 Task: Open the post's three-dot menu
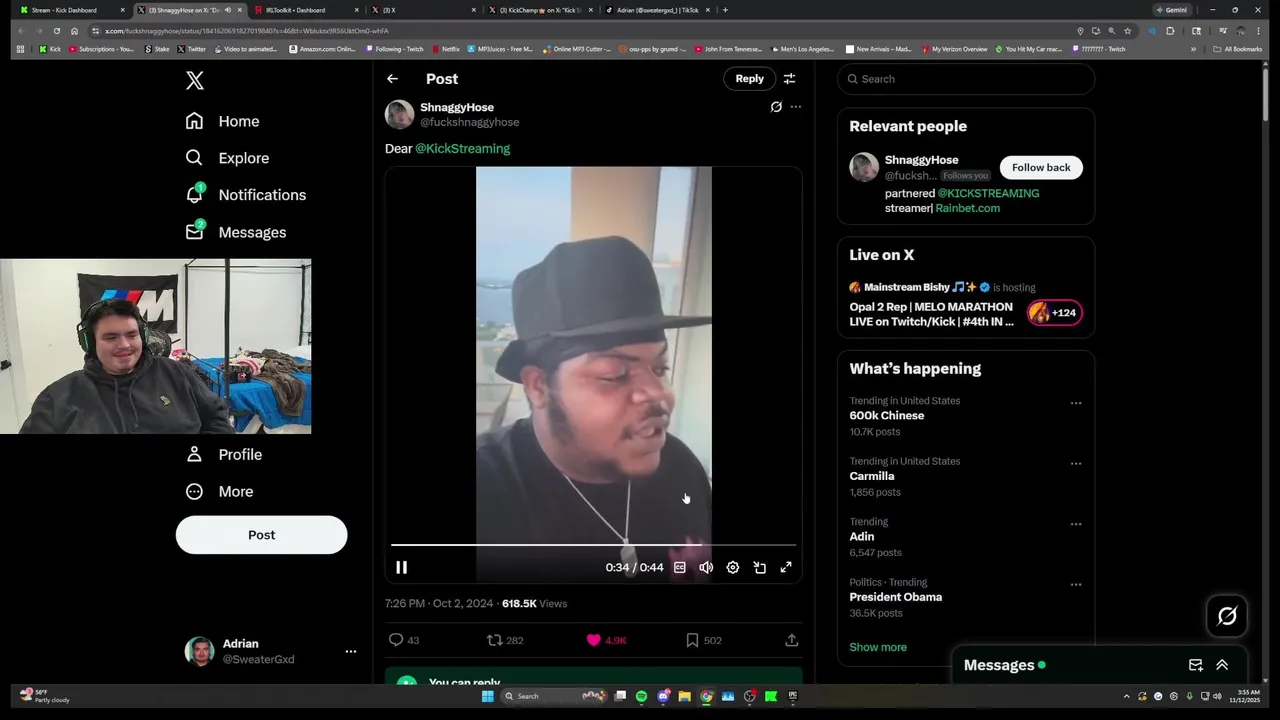pyautogui.click(x=796, y=107)
